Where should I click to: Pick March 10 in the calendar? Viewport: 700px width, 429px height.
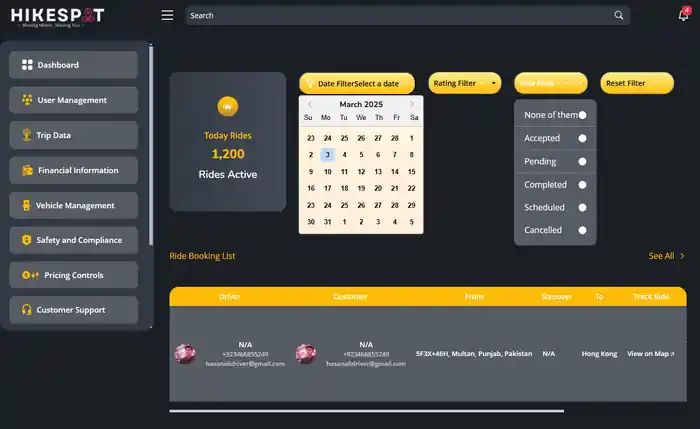click(327, 171)
